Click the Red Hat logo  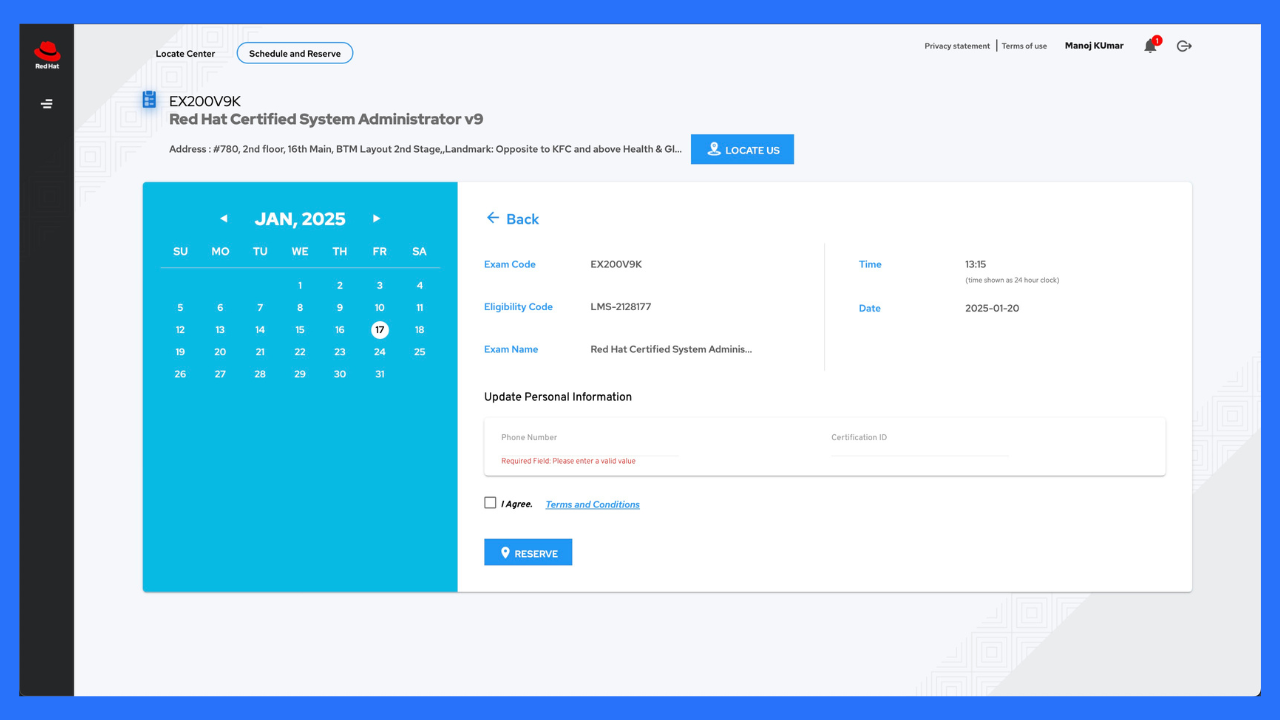pos(47,54)
